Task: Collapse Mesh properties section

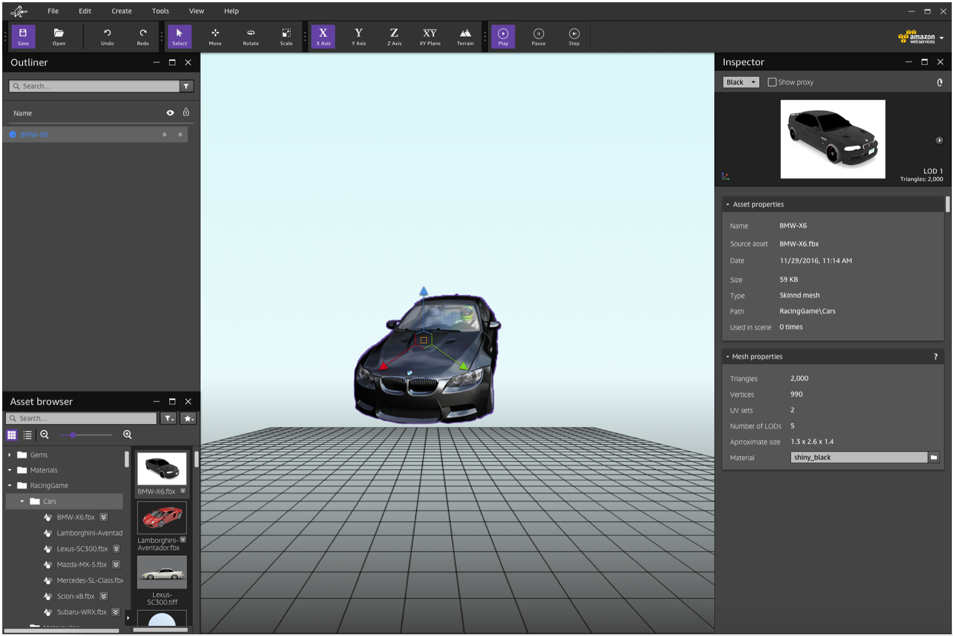Action: [x=728, y=356]
